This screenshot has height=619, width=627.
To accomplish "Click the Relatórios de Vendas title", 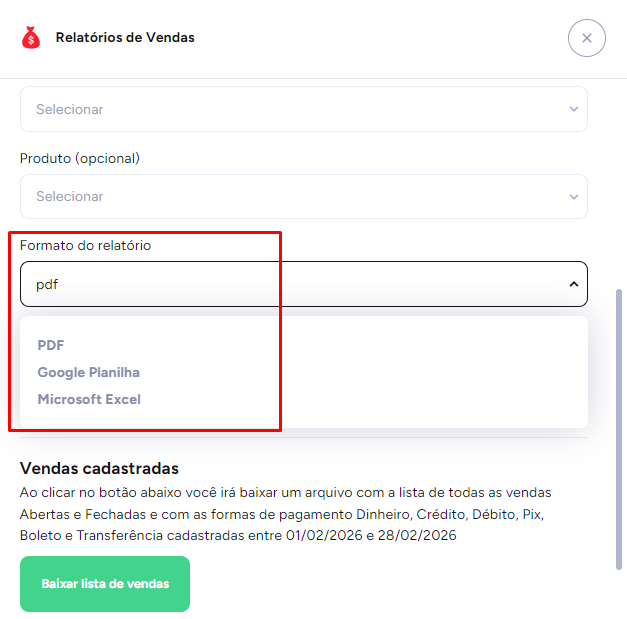I will (125, 38).
